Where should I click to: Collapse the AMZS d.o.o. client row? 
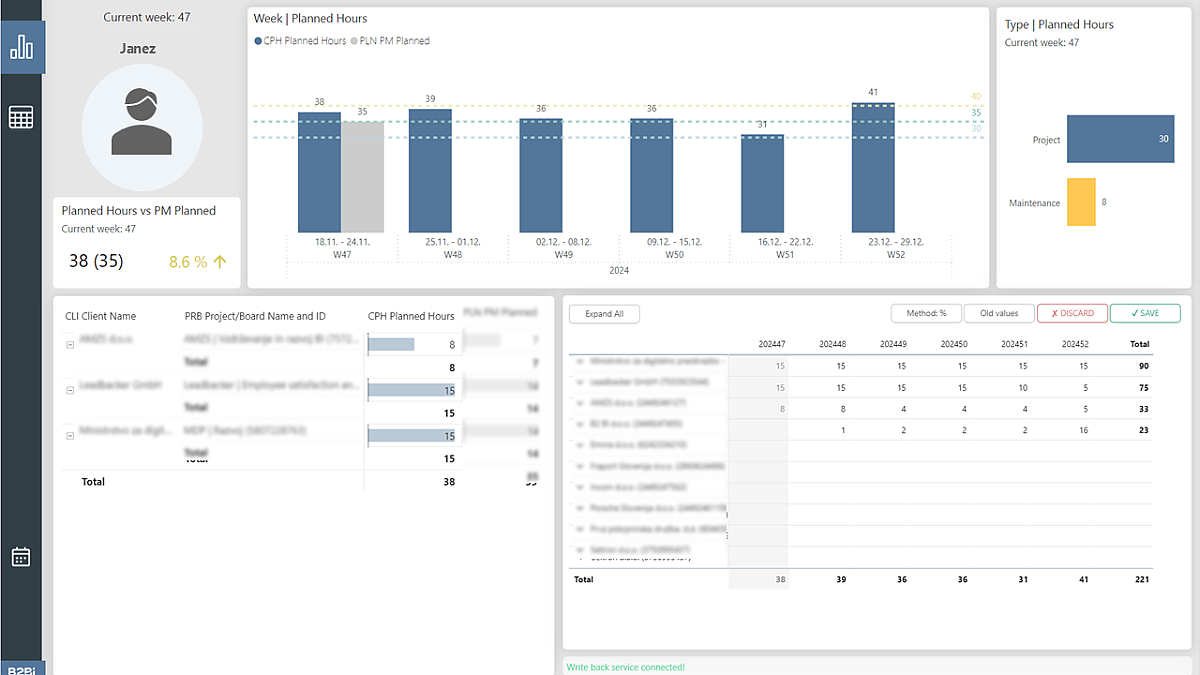click(x=70, y=344)
